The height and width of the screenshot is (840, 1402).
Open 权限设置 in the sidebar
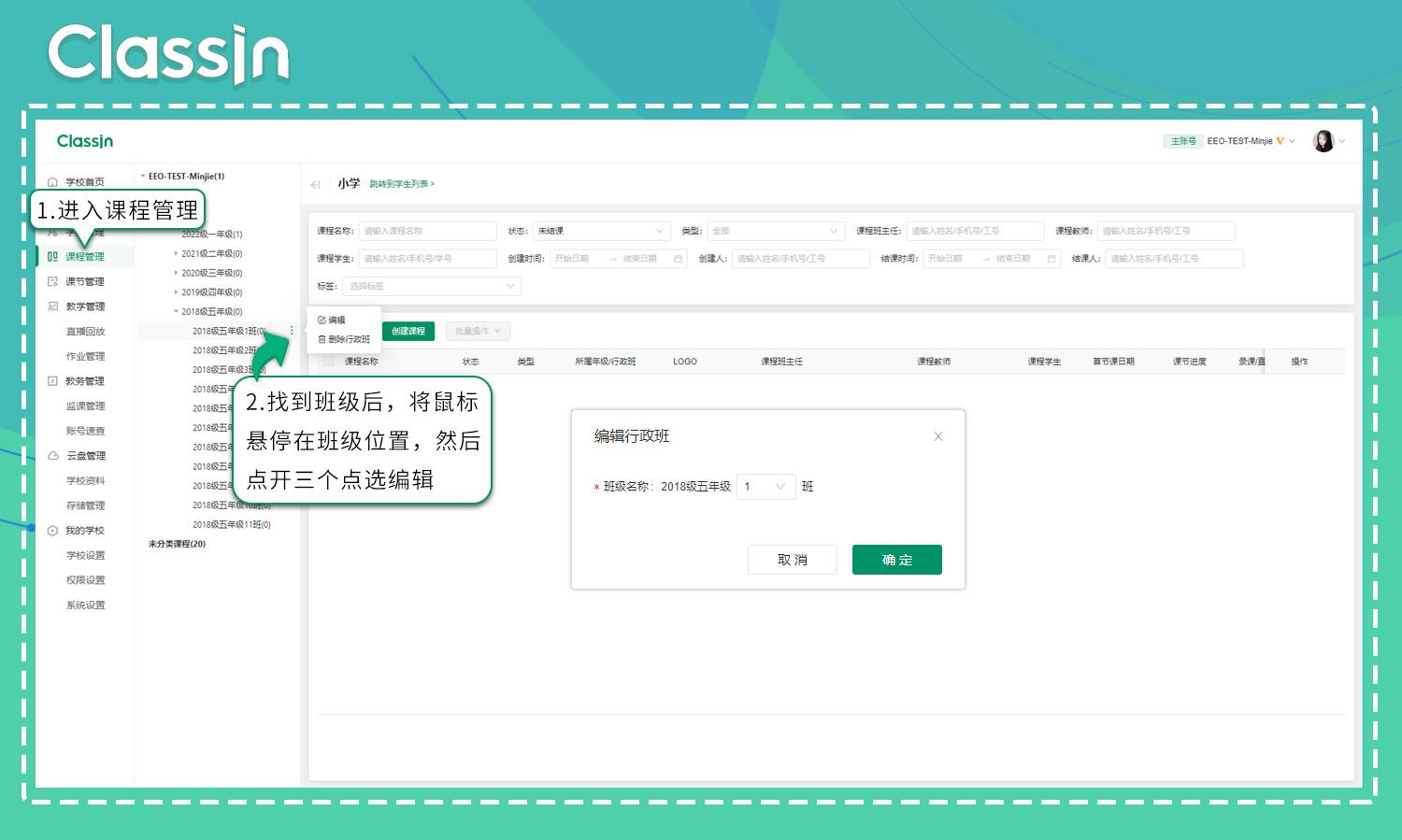(85, 580)
